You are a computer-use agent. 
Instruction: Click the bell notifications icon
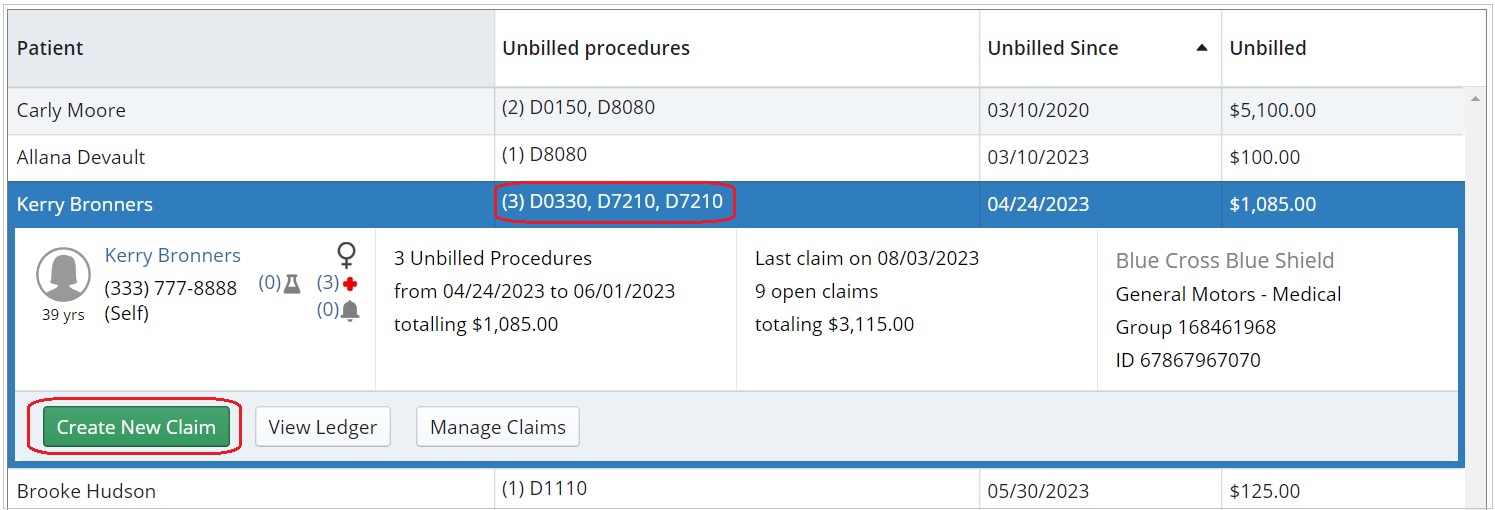click(350, 311)
